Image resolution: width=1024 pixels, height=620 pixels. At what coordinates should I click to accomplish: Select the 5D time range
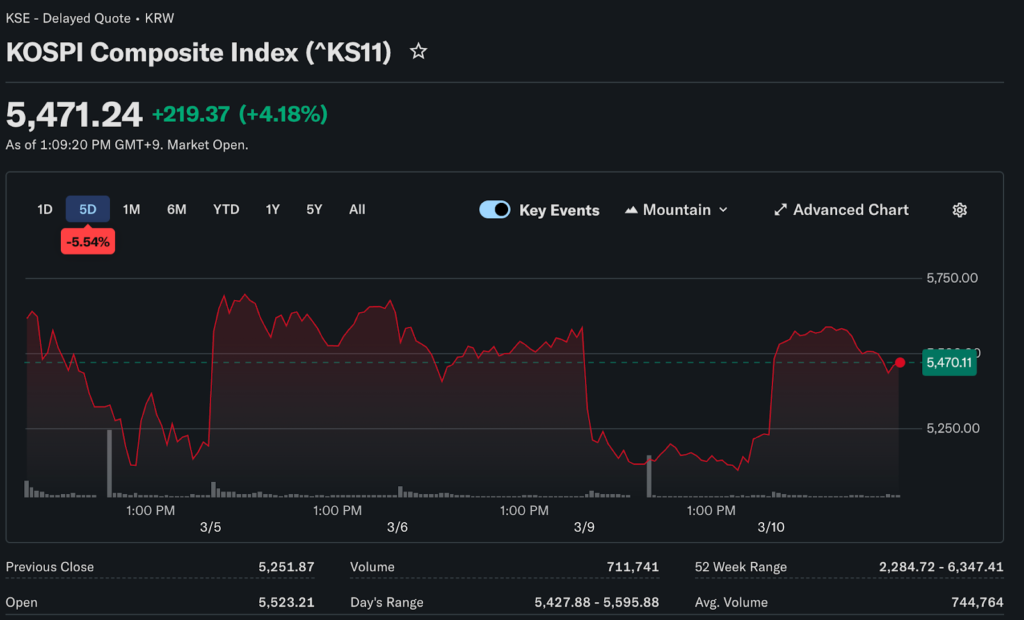(x=88, y=209)
